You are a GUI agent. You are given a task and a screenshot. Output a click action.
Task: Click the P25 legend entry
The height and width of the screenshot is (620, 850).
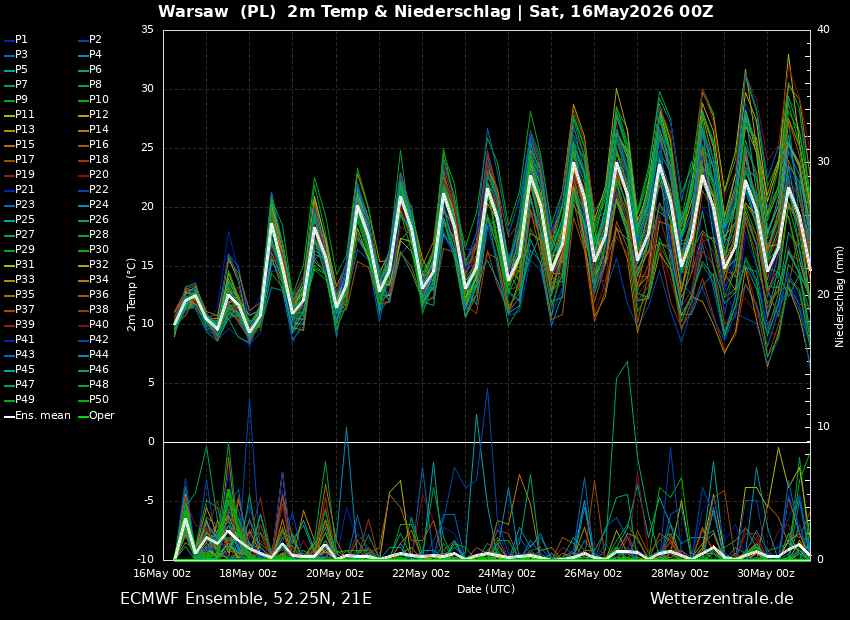(x=19, y=219)
